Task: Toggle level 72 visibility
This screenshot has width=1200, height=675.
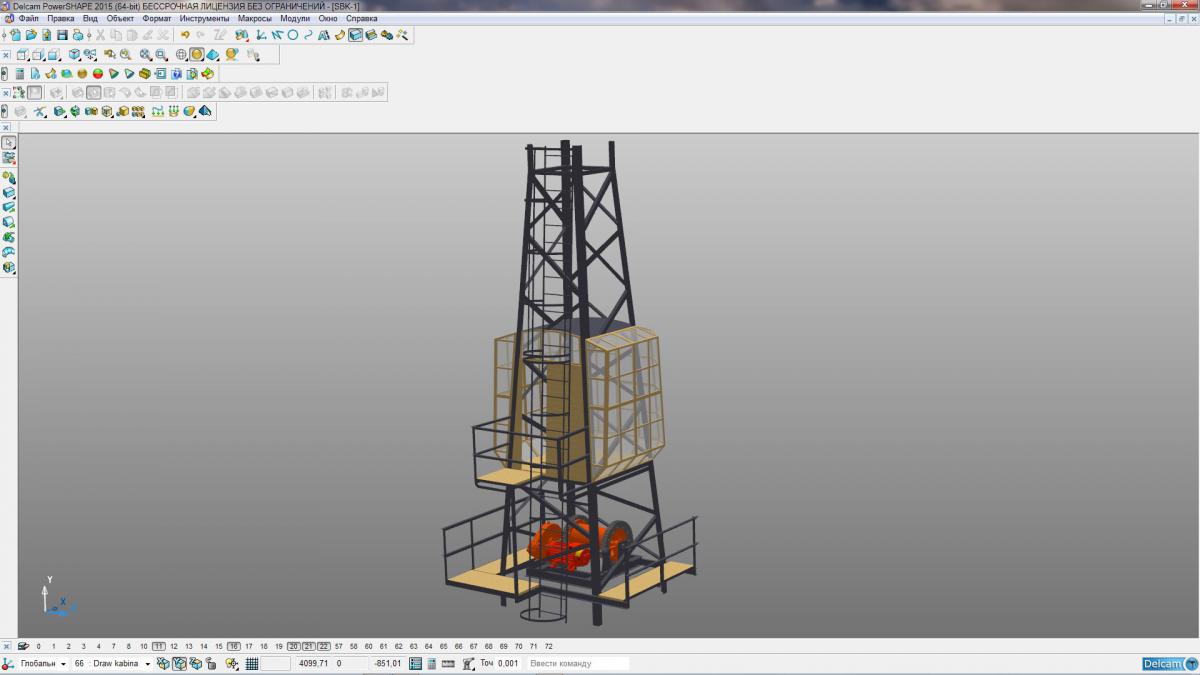Action: click(x=548, y=646)
